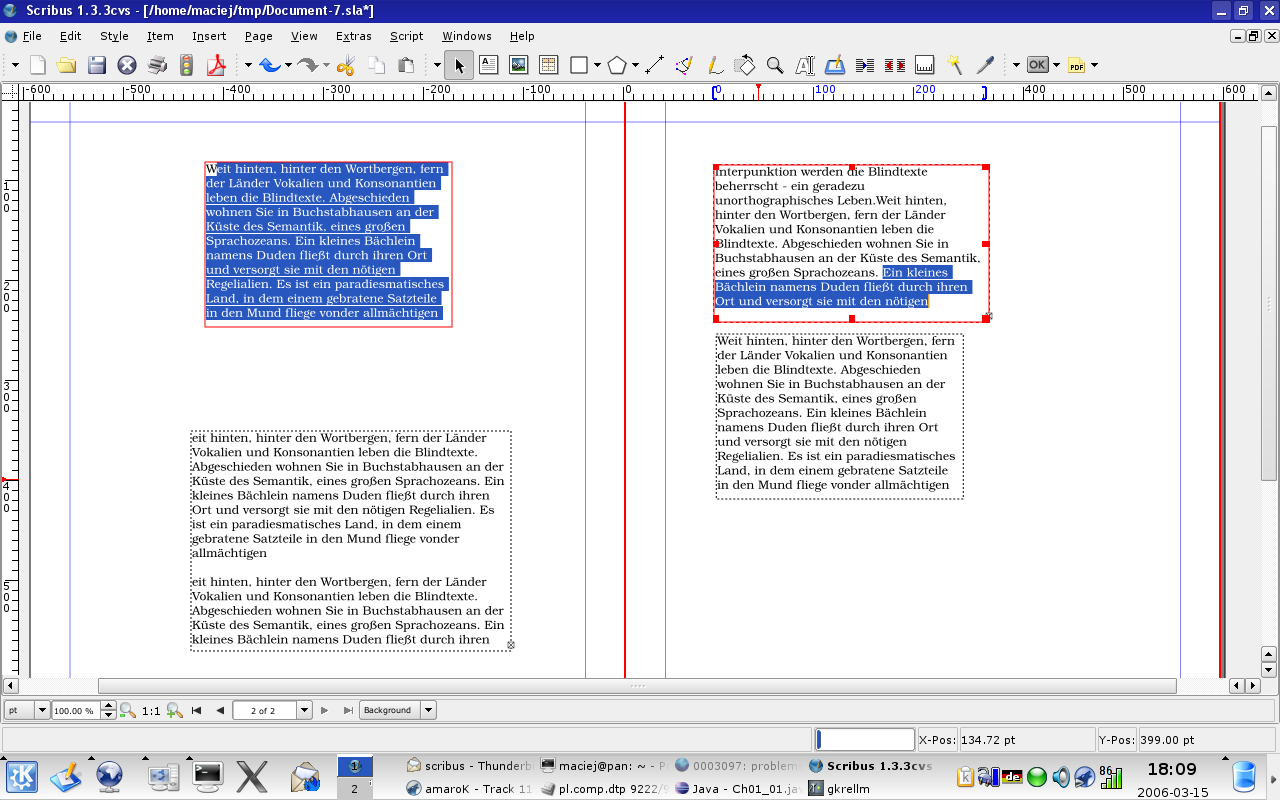Viewport: 1280px width, 800px height.
Task: Click the Link Text Frames icon
Action: (x=865, y=66)
